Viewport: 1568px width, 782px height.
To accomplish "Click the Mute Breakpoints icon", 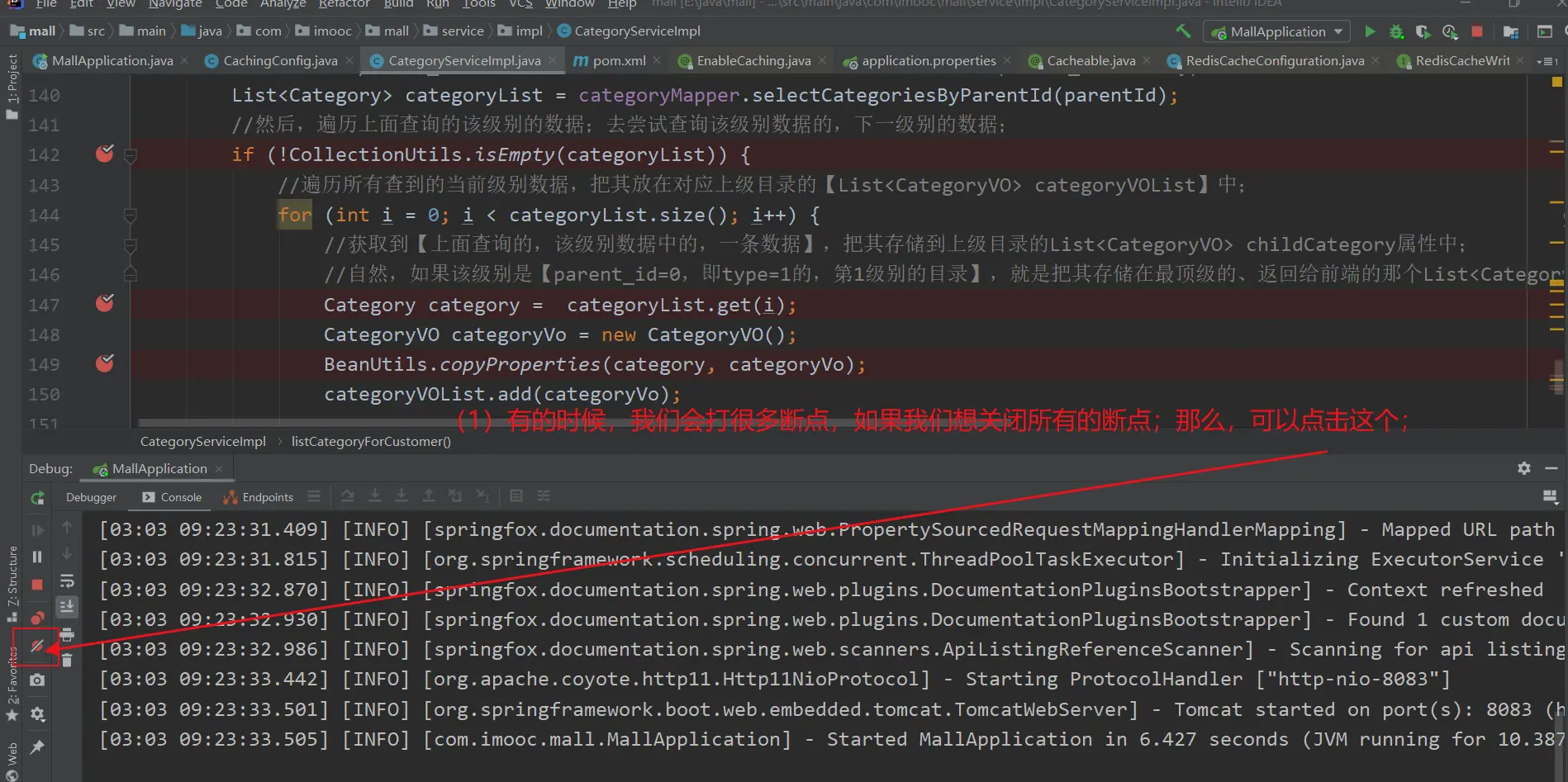I will 37,647.
